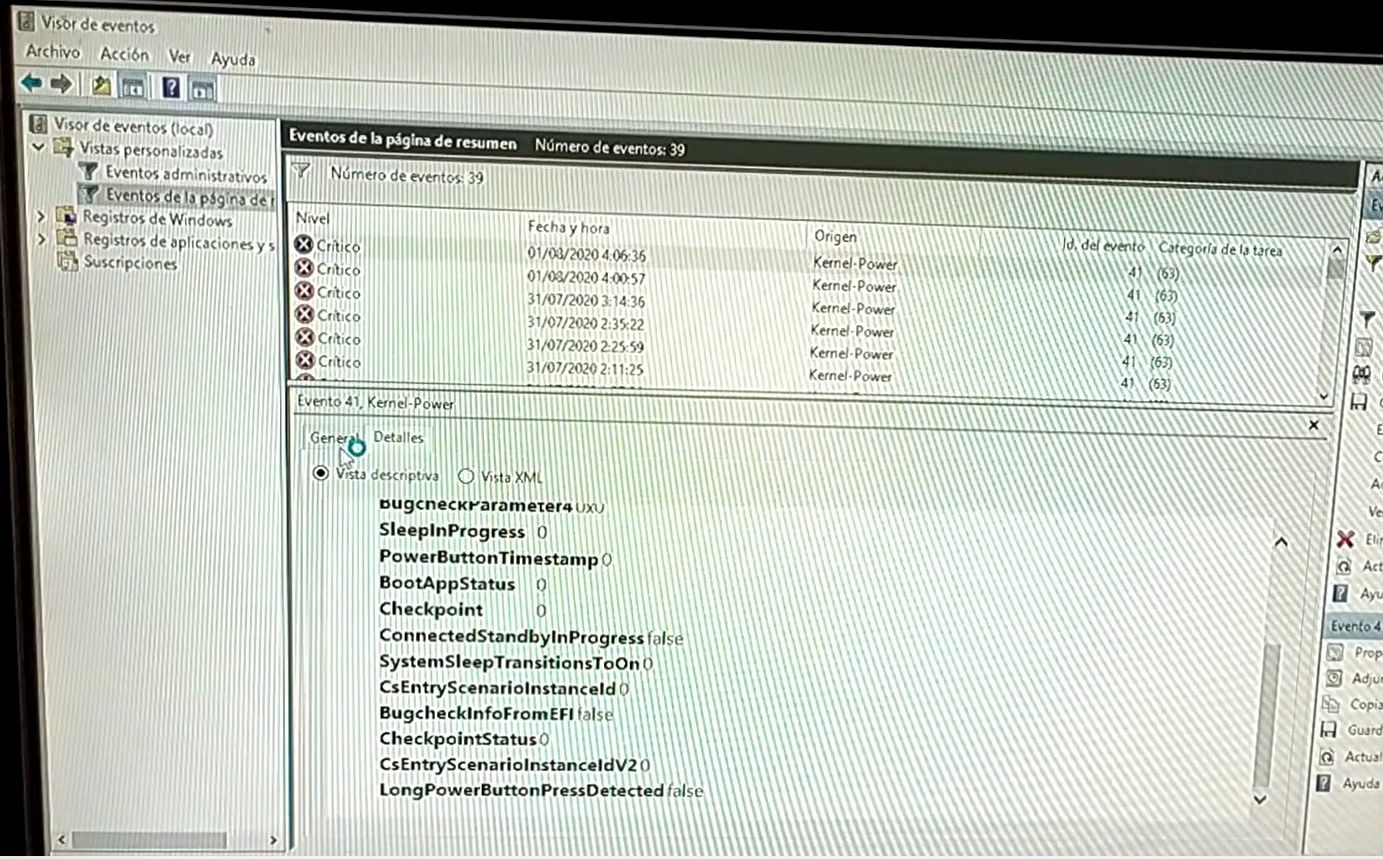The width and height of the screenshot is (1383, 859).
Task: Click the critical icon of event 01/08/2020 4:06:36
Action: (304, 244)
